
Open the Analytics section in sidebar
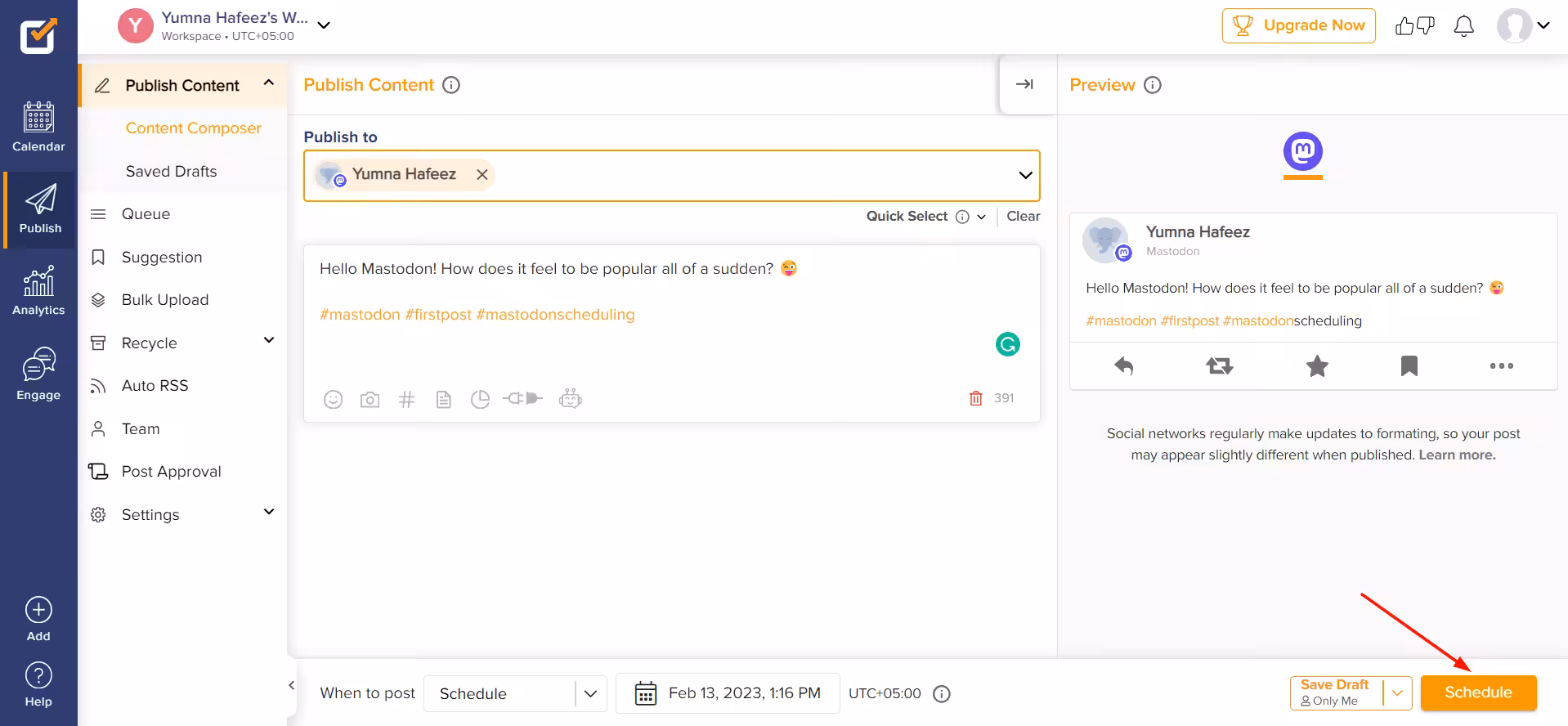coord(38,291)
